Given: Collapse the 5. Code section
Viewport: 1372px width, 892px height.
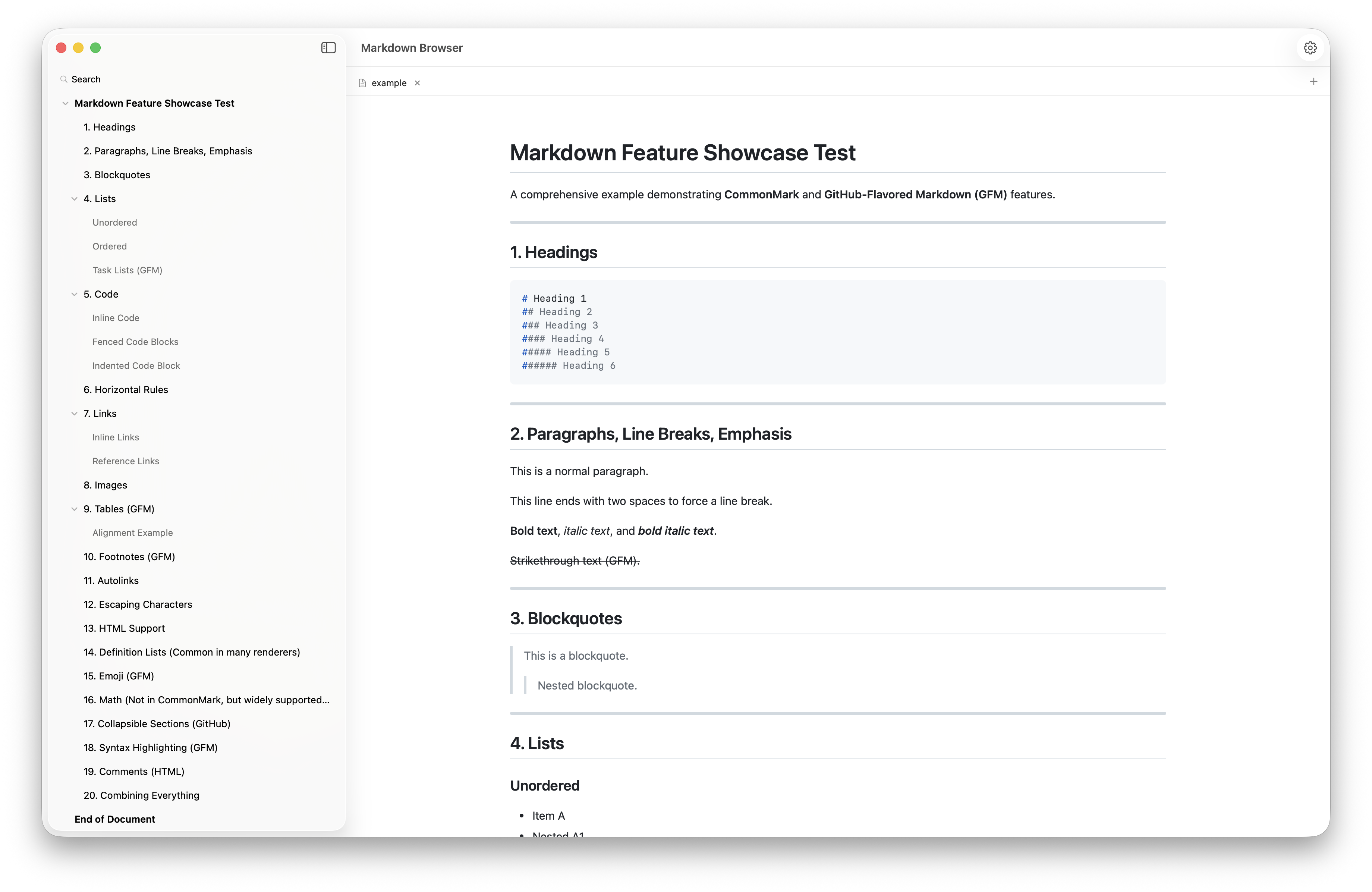Looking at the screenshot, I should point(74,294).
